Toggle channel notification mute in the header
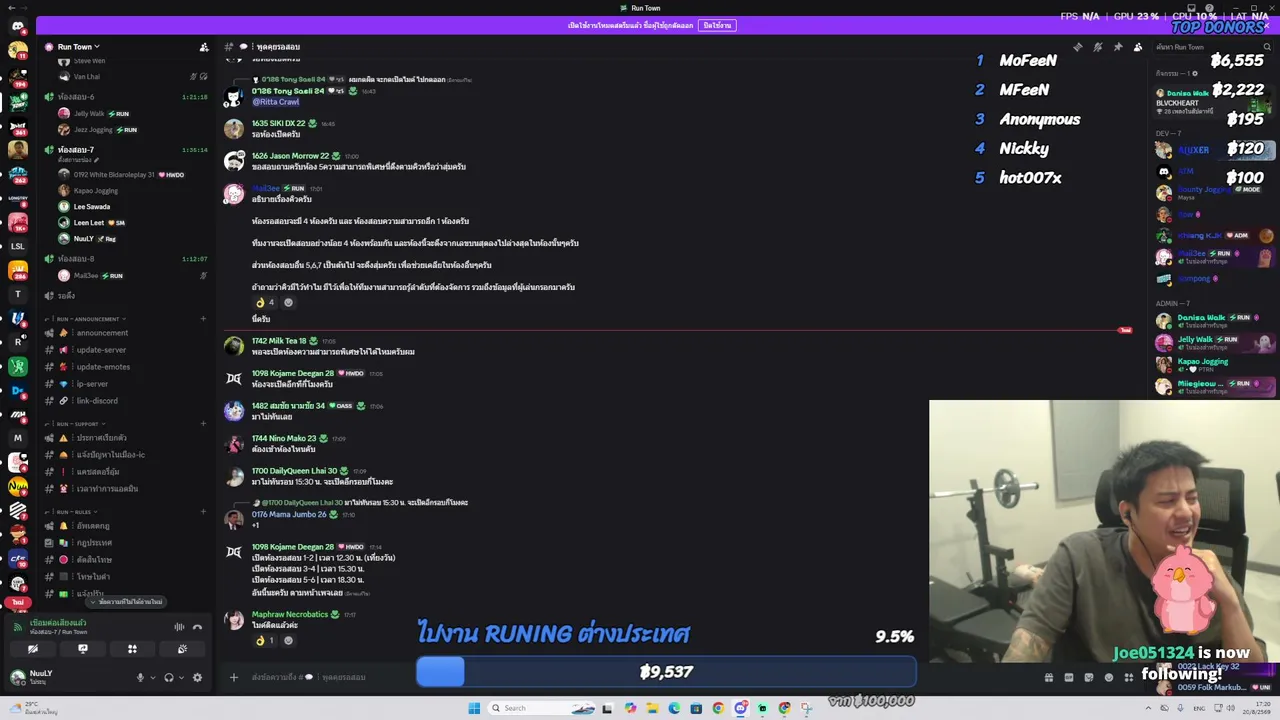The height and width of the screenshot is (720, 1280). click(1097, 47)
